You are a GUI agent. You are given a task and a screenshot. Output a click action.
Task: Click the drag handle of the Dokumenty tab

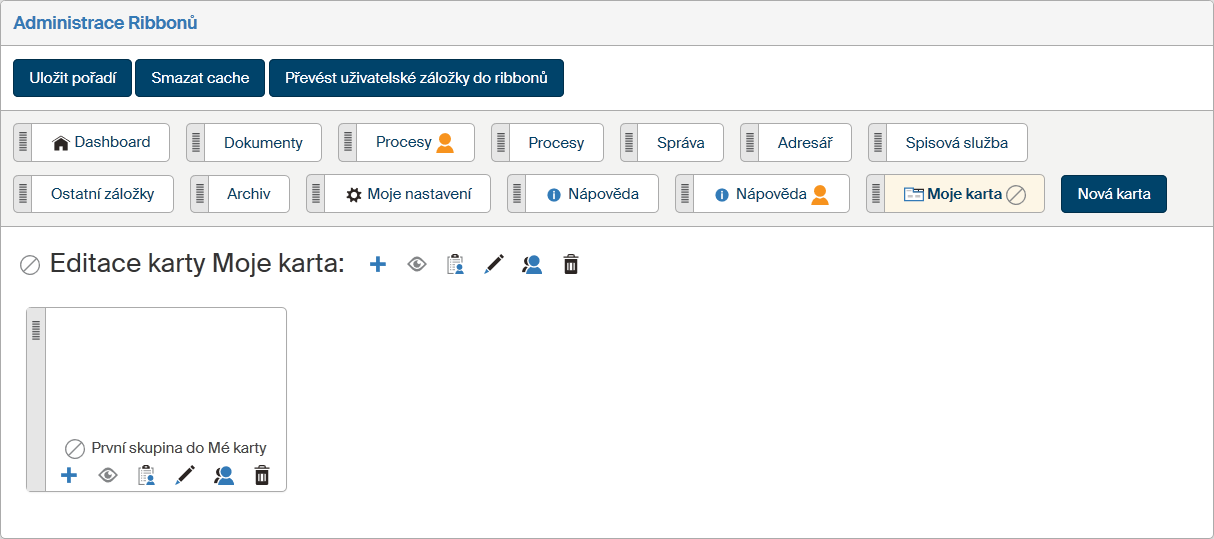point(196,142)
